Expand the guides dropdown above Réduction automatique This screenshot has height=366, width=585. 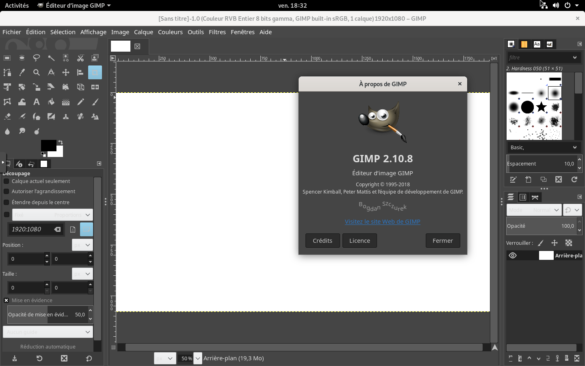[x=48, y=332]
